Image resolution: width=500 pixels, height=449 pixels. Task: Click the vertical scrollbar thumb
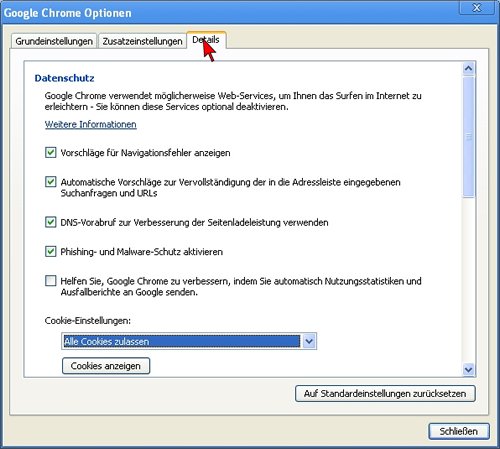coord(469,137)
